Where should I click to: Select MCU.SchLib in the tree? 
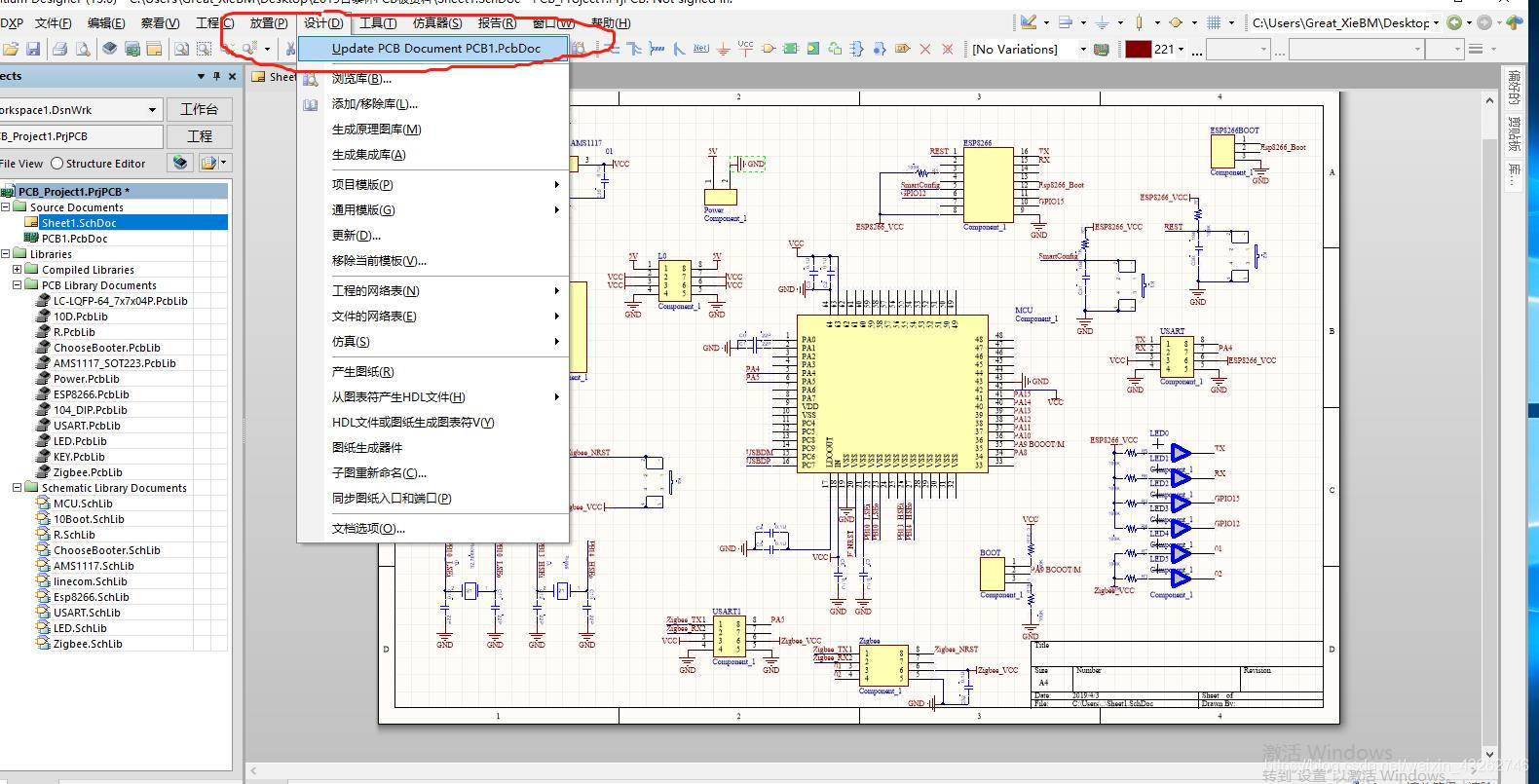[x=83, y=503]
